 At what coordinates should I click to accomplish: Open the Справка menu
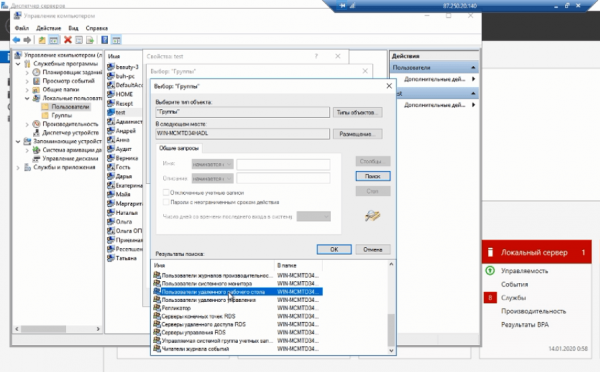[96, 28]
